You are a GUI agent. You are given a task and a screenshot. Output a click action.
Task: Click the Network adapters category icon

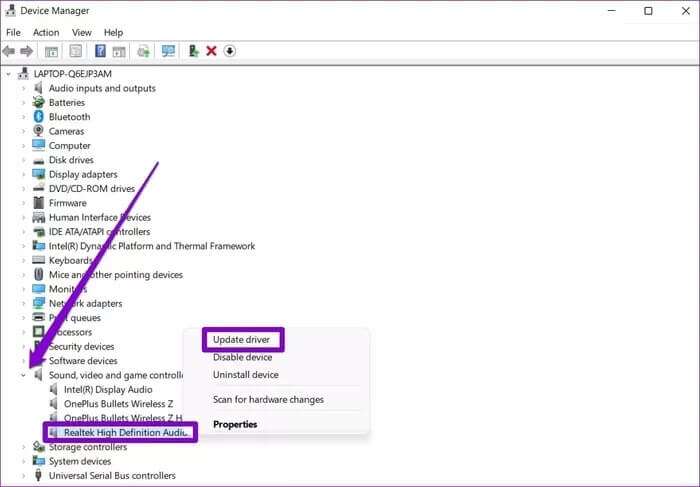[x=39, y=304]
